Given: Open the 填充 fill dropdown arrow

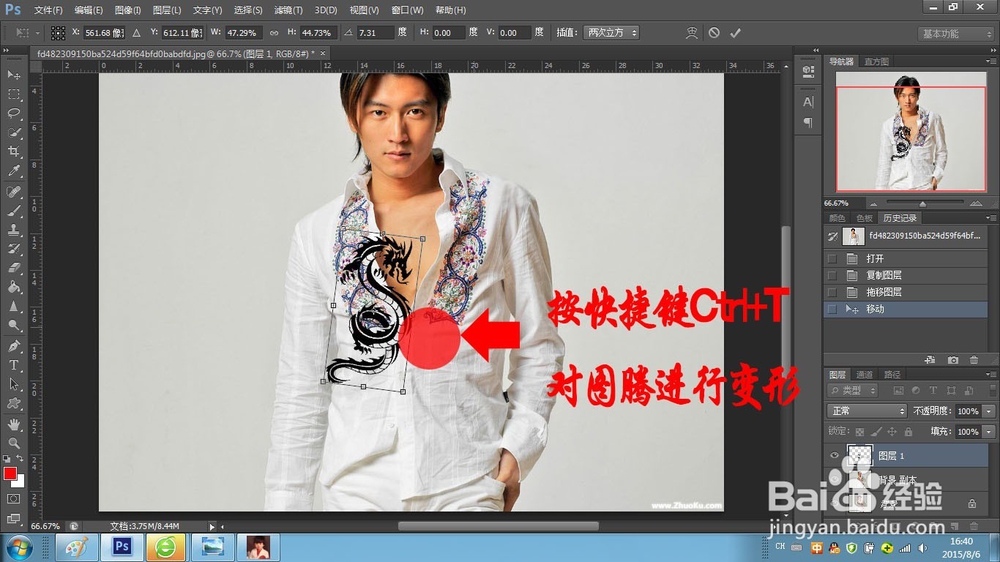Looking at the screenshot, I should click(x=989, y=432).
